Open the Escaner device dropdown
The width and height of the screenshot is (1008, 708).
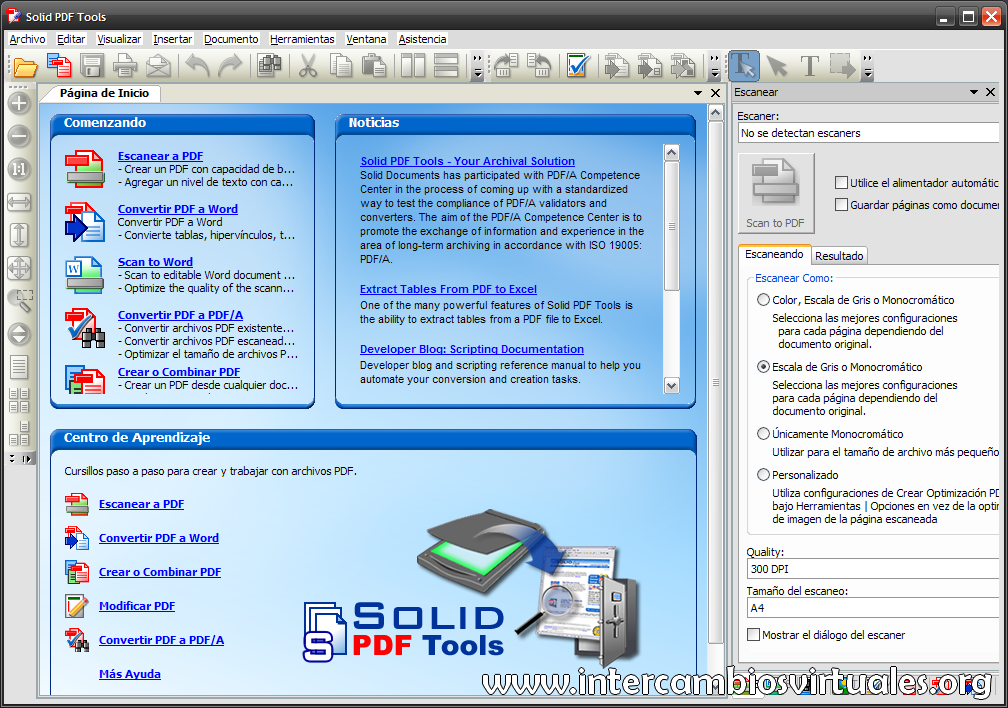868,133
